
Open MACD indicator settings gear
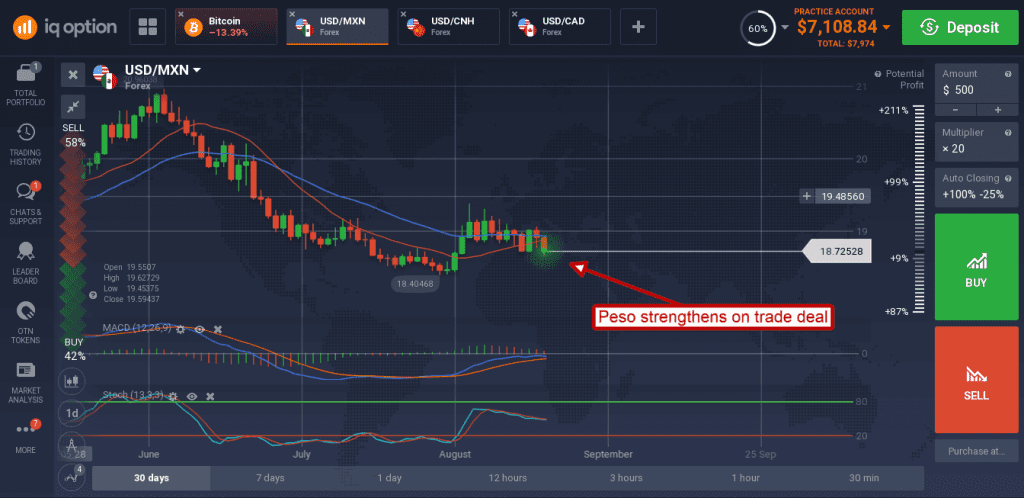(181, 330)
